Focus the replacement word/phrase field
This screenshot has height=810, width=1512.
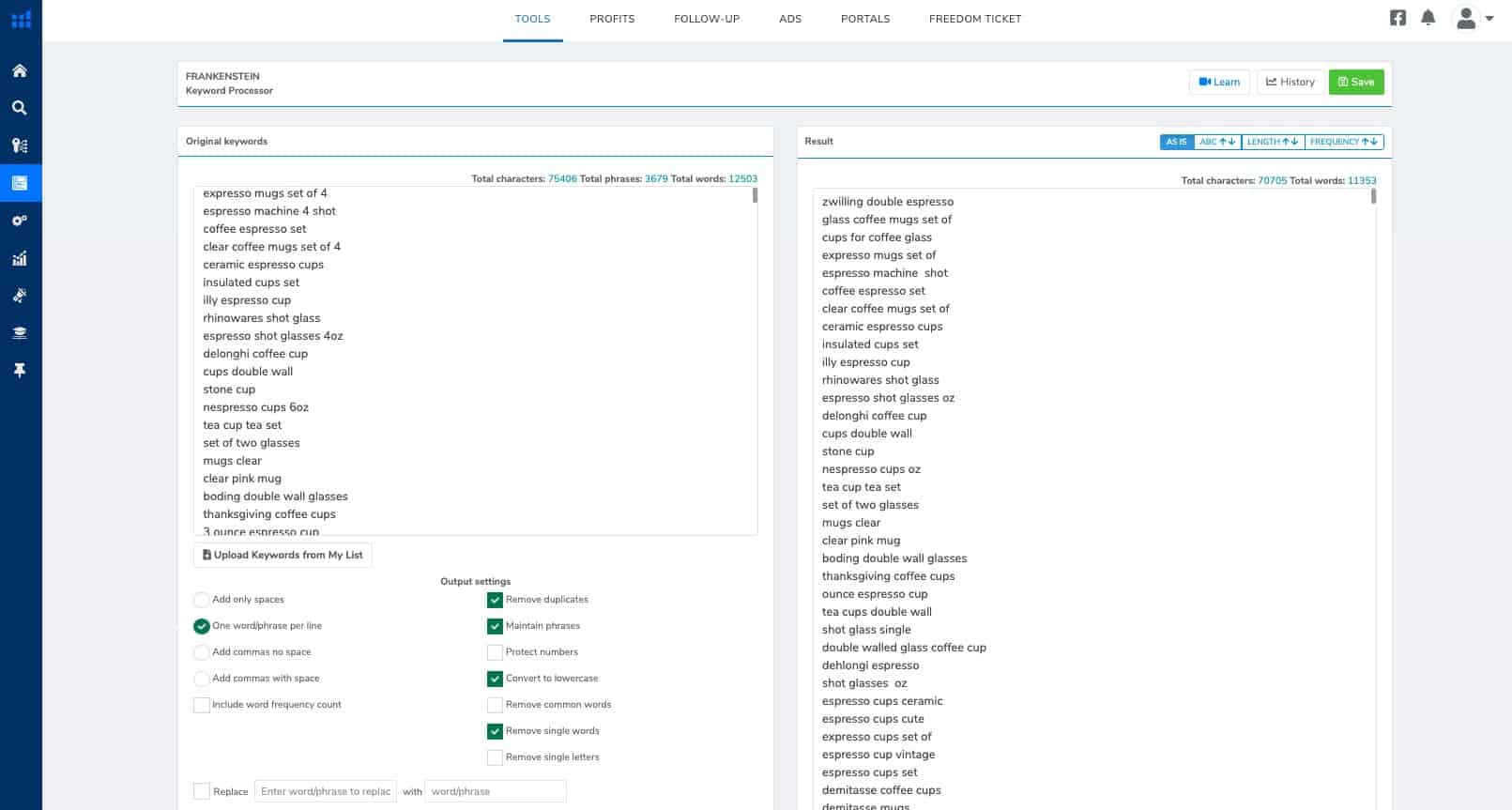(x=496, y=791)
